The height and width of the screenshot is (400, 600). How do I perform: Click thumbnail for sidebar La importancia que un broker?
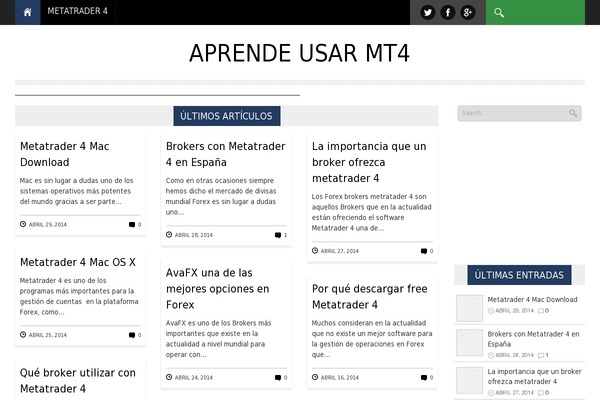(x=470, y=380)
